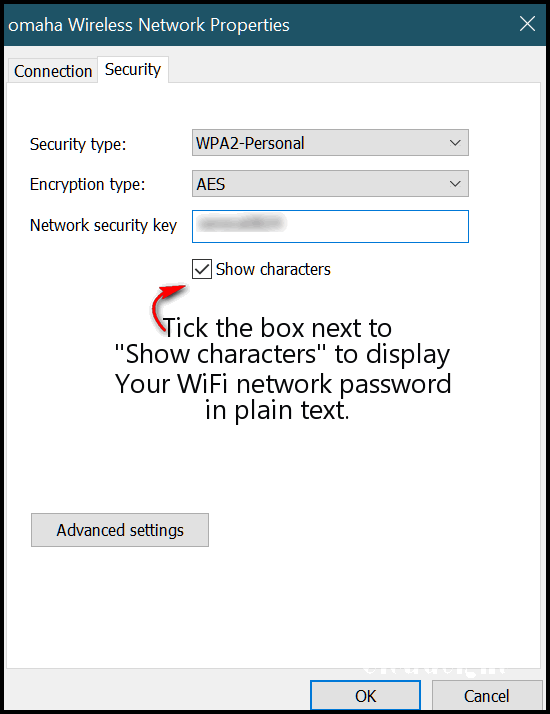This screenshot has height=714, width=550.
Task: Open Advanced settings
Action: 120,530
